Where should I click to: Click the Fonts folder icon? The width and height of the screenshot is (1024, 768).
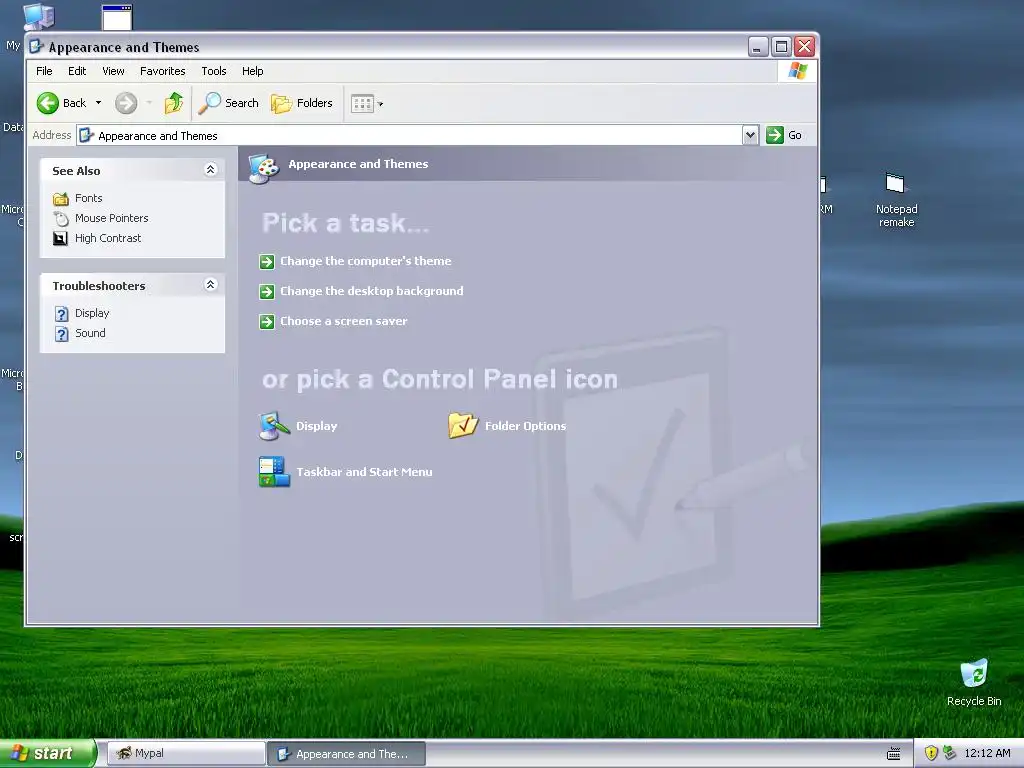[x=61, y=199]
